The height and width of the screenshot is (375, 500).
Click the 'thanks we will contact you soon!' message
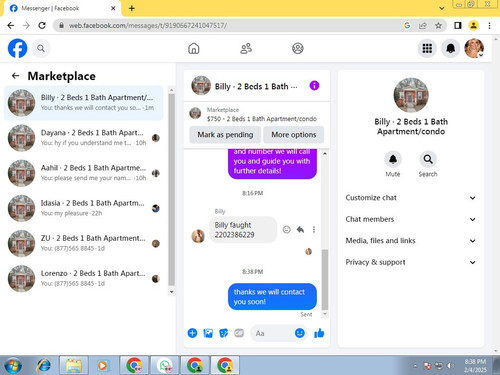pos(272,297)
